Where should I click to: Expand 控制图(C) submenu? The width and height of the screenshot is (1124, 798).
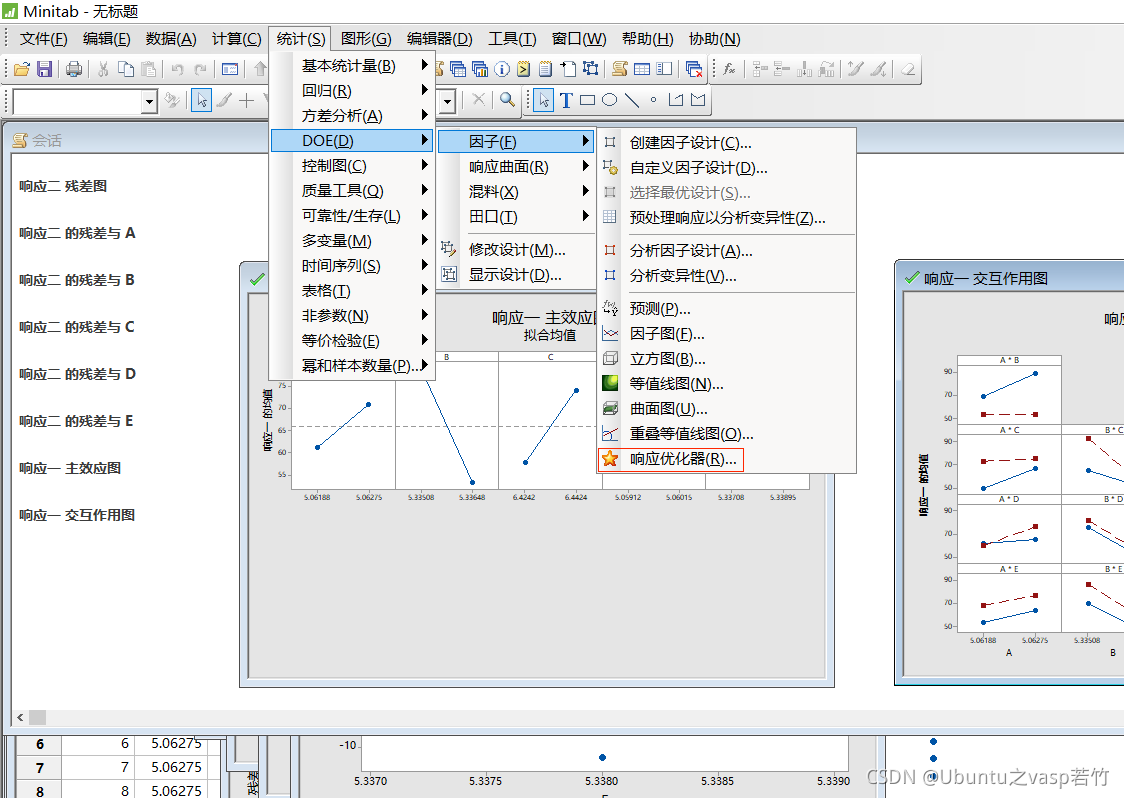pos(353,166)
